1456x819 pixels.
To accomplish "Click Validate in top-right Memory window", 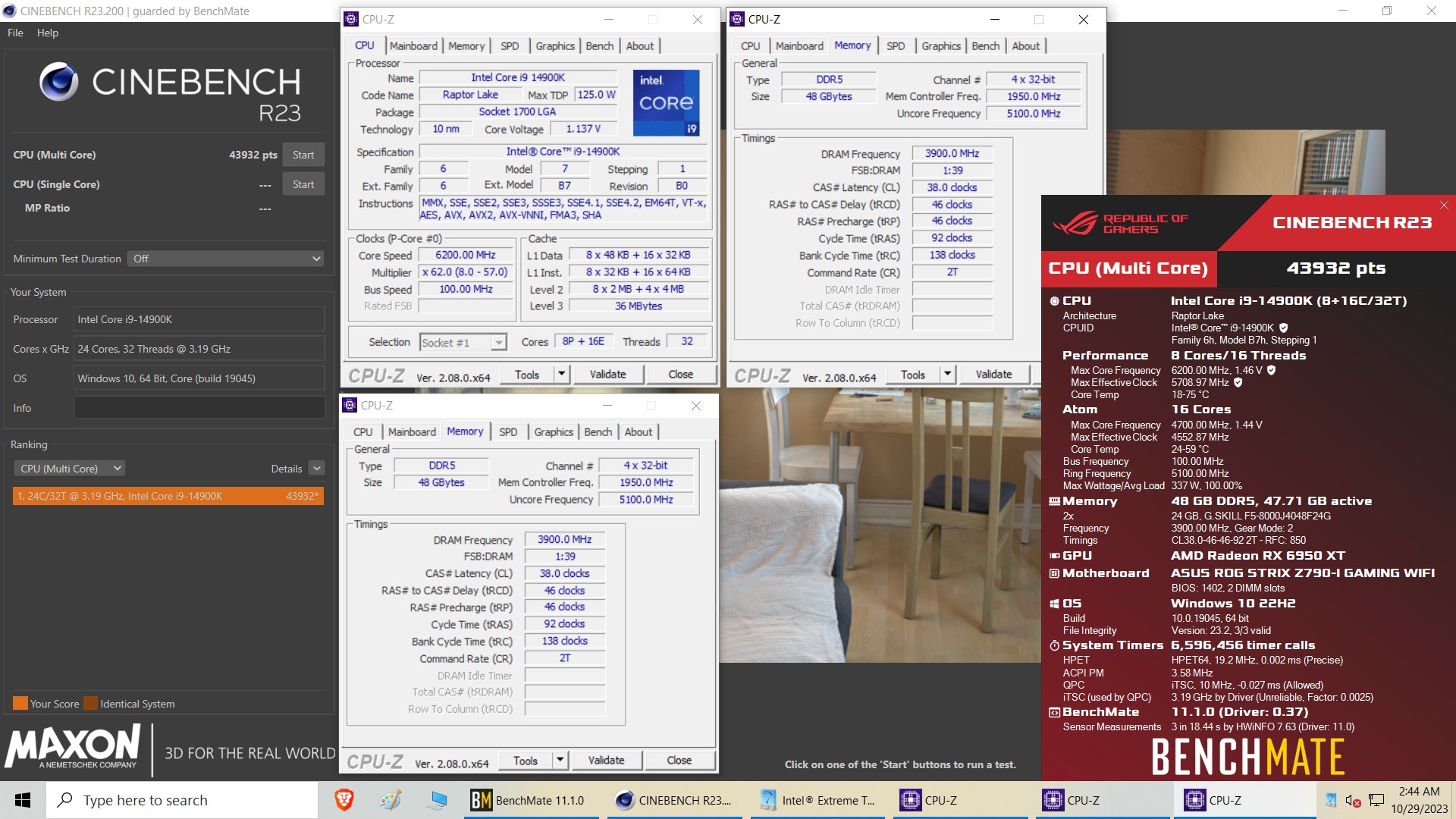I will (993, 374).
